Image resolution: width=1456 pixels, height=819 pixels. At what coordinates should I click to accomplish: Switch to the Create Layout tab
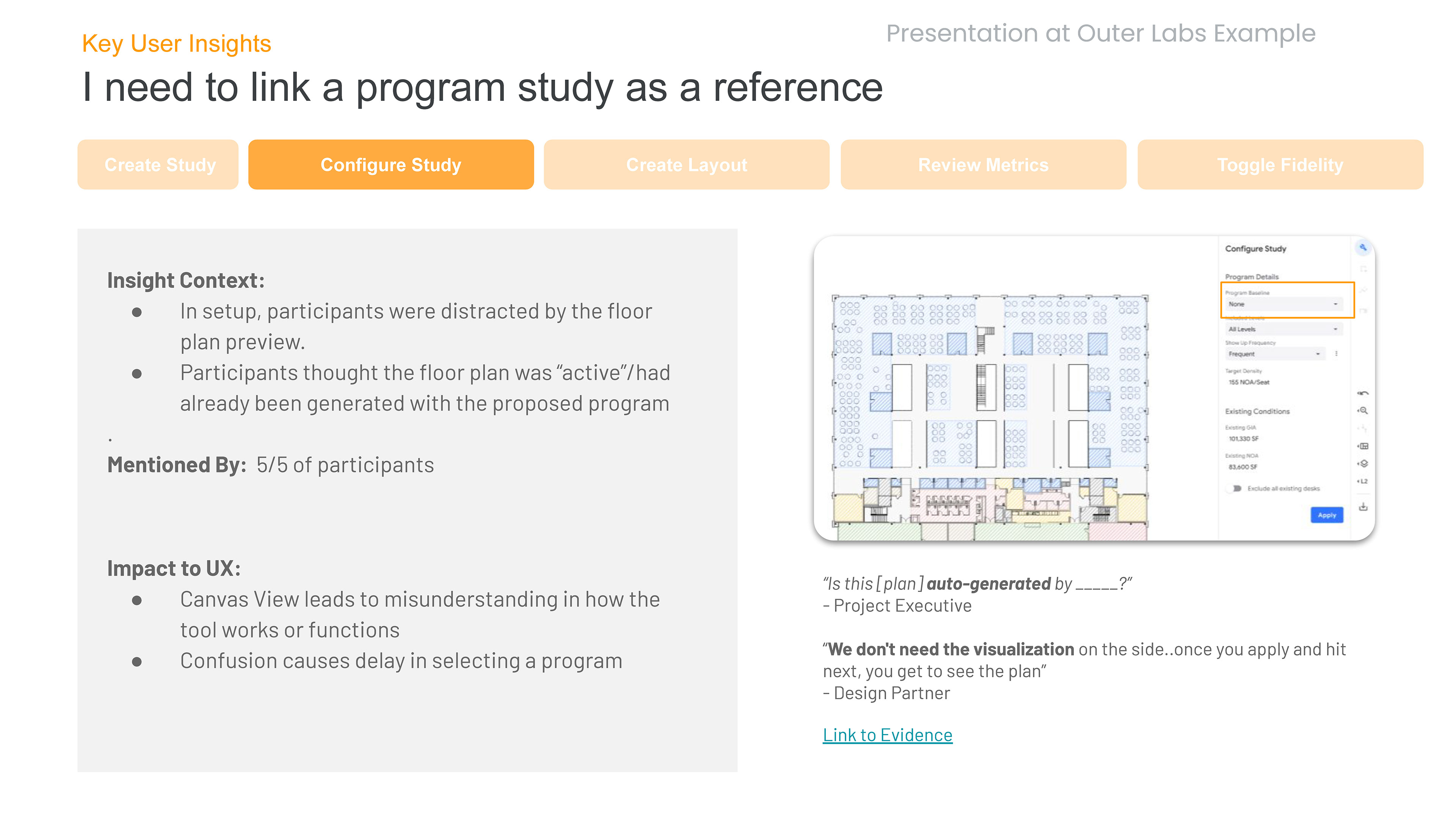(x=686, y=165)
